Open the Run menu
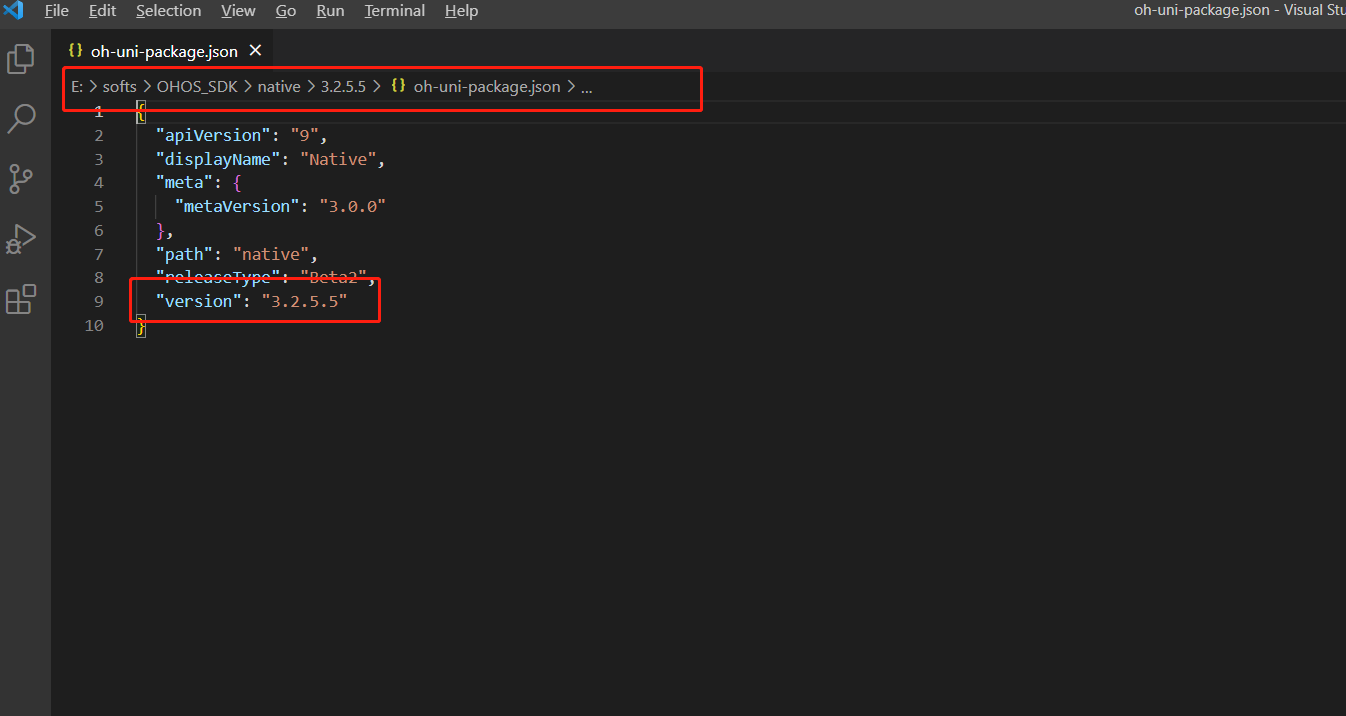Image resolution: width=1346 pixels, height=716 pixels. (x=330, y=11)
